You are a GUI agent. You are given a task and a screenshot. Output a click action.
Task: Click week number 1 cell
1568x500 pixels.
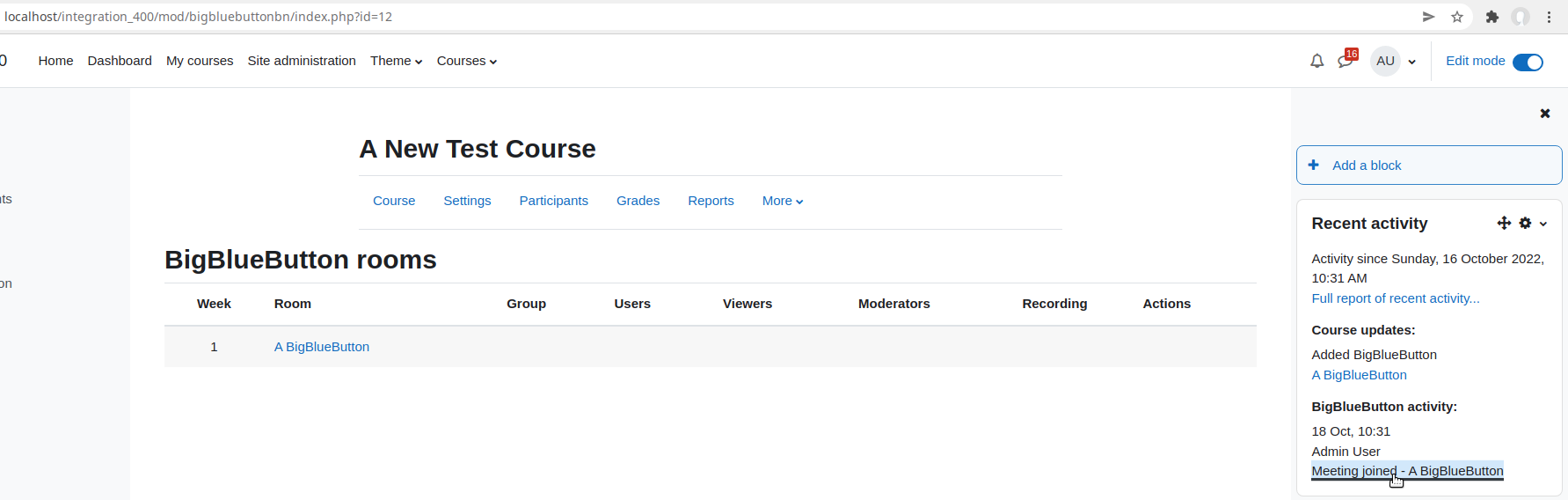(x=214, y=347)
